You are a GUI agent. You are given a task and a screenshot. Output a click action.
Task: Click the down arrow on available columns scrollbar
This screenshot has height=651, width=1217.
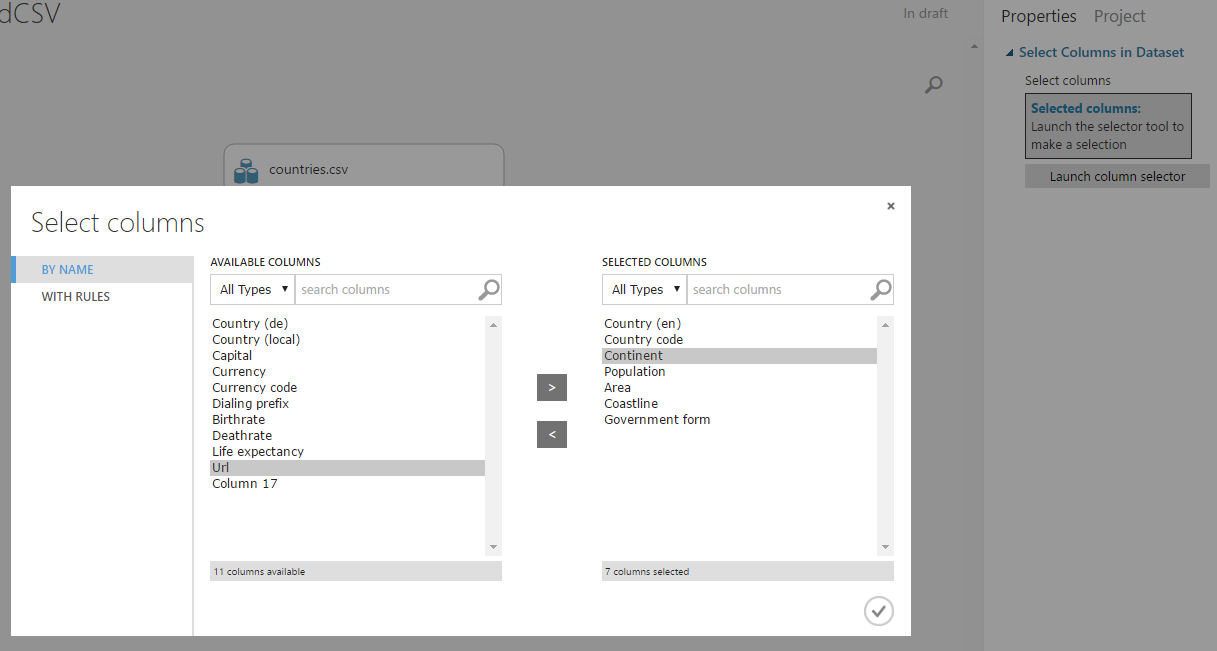(493, 546)
